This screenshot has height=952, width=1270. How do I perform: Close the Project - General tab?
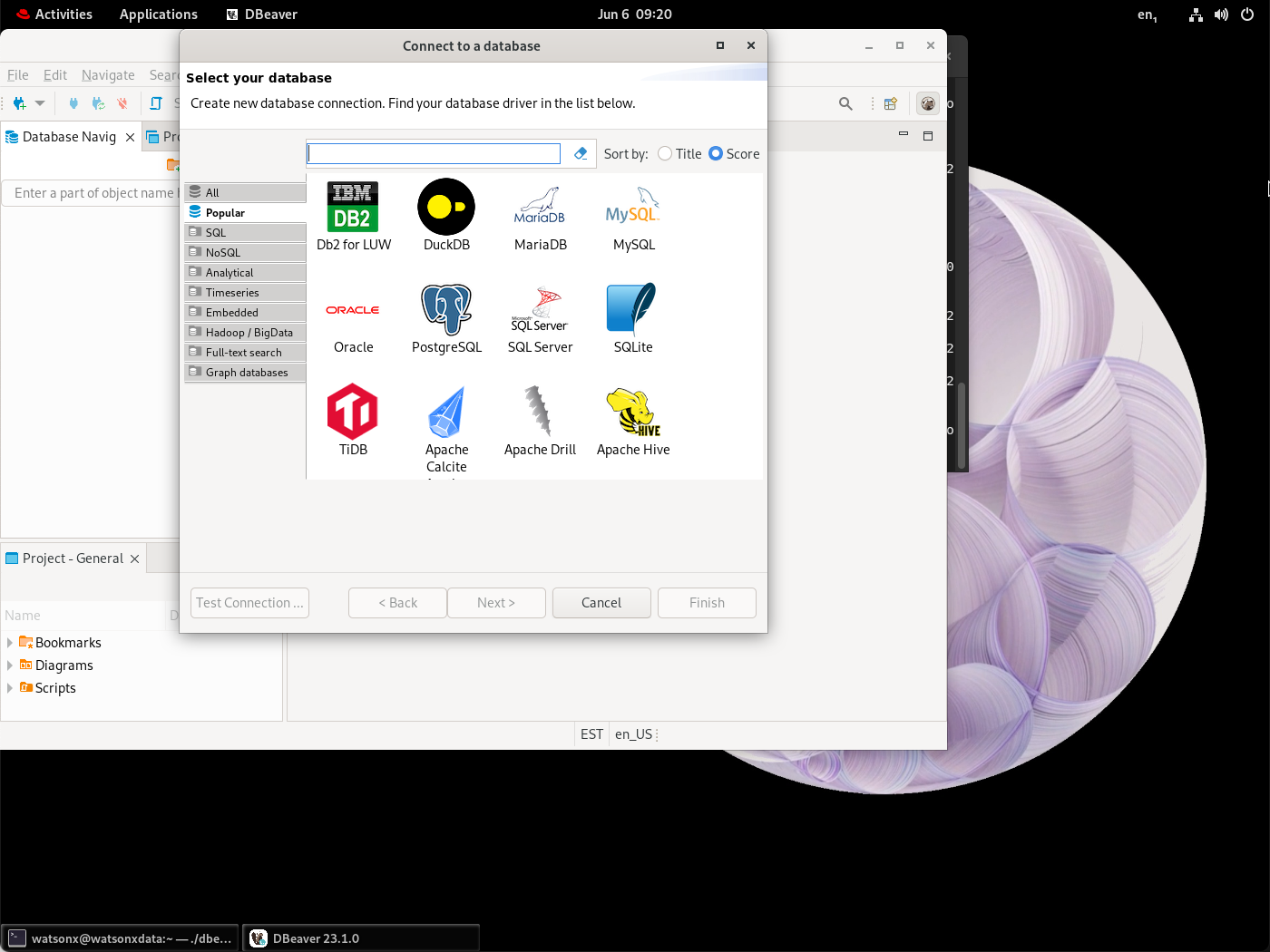[x=134, y=559]
